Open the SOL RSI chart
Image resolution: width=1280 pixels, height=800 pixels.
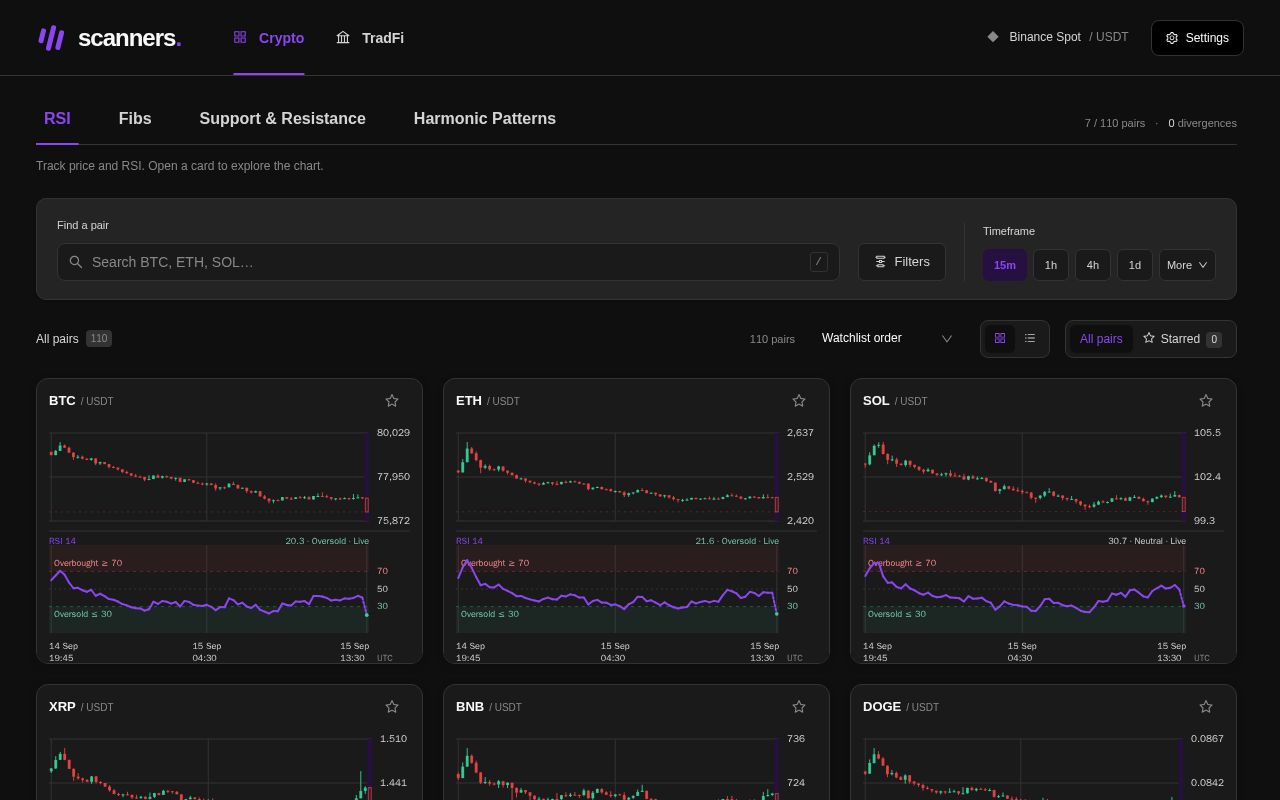click(x=1024, y=589)
